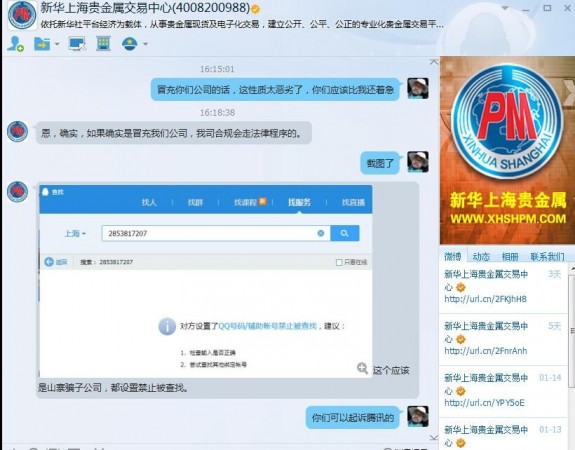Open the link http://url.cn/2FKjhH8
Viewport: 575px width, 450px height.
[486, 299]
